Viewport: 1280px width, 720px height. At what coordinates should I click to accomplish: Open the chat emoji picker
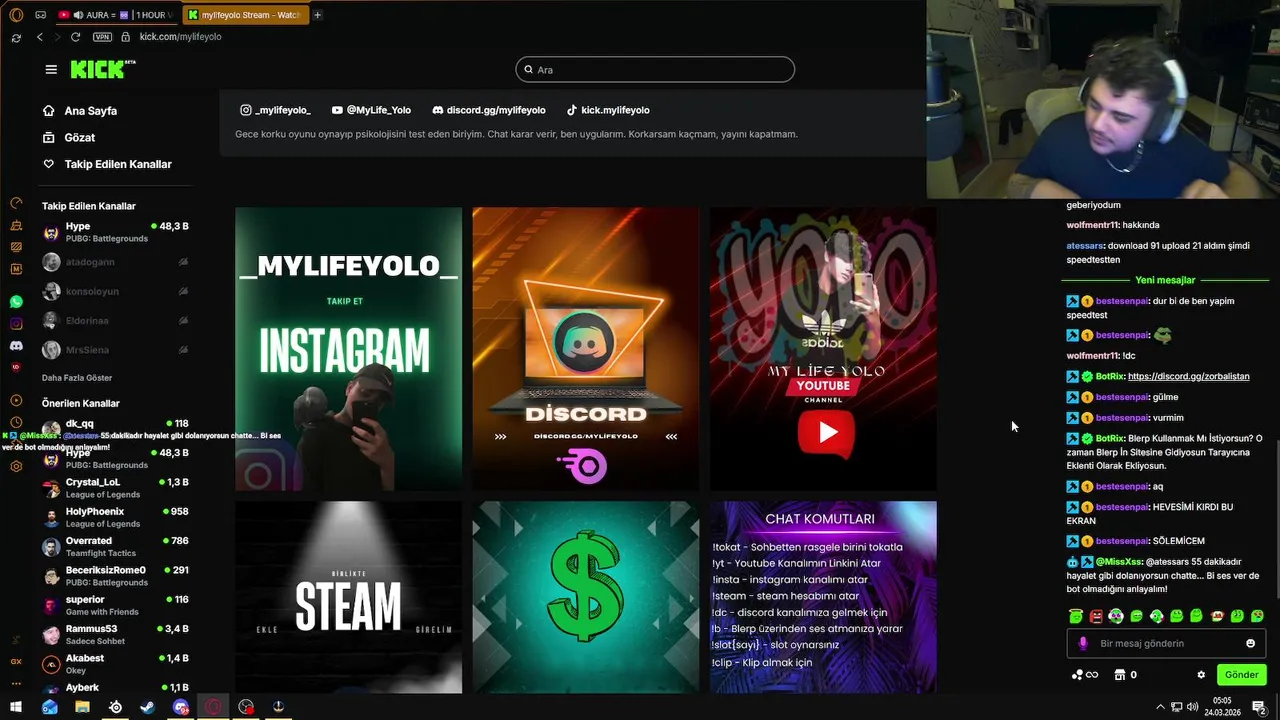[1250, 643]
